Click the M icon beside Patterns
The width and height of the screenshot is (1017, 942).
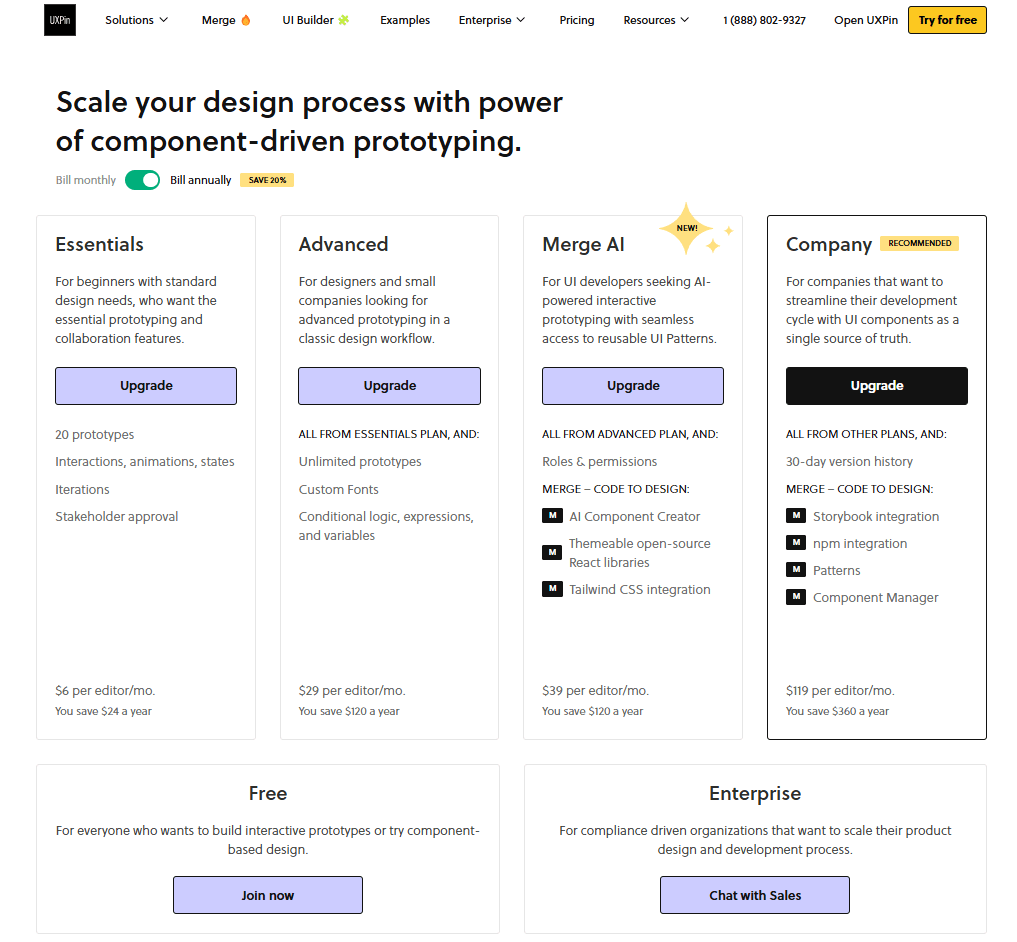point(796,569)
